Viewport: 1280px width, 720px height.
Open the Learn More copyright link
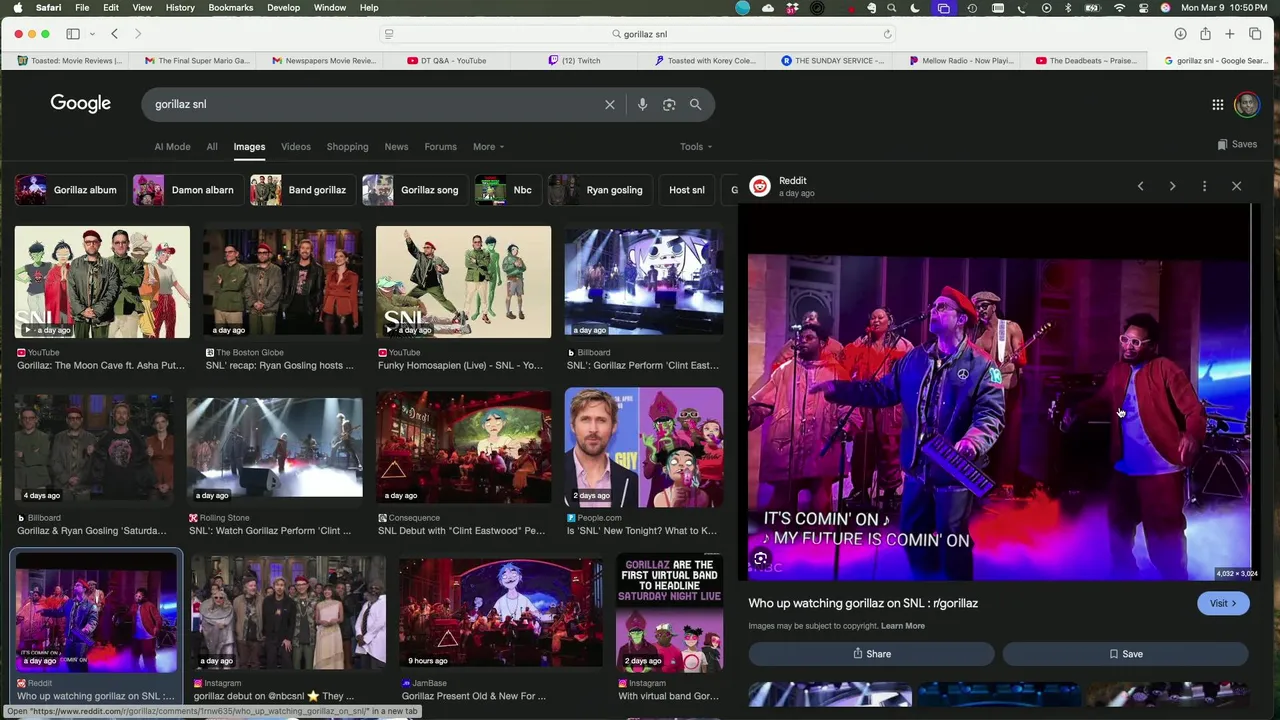902,626
